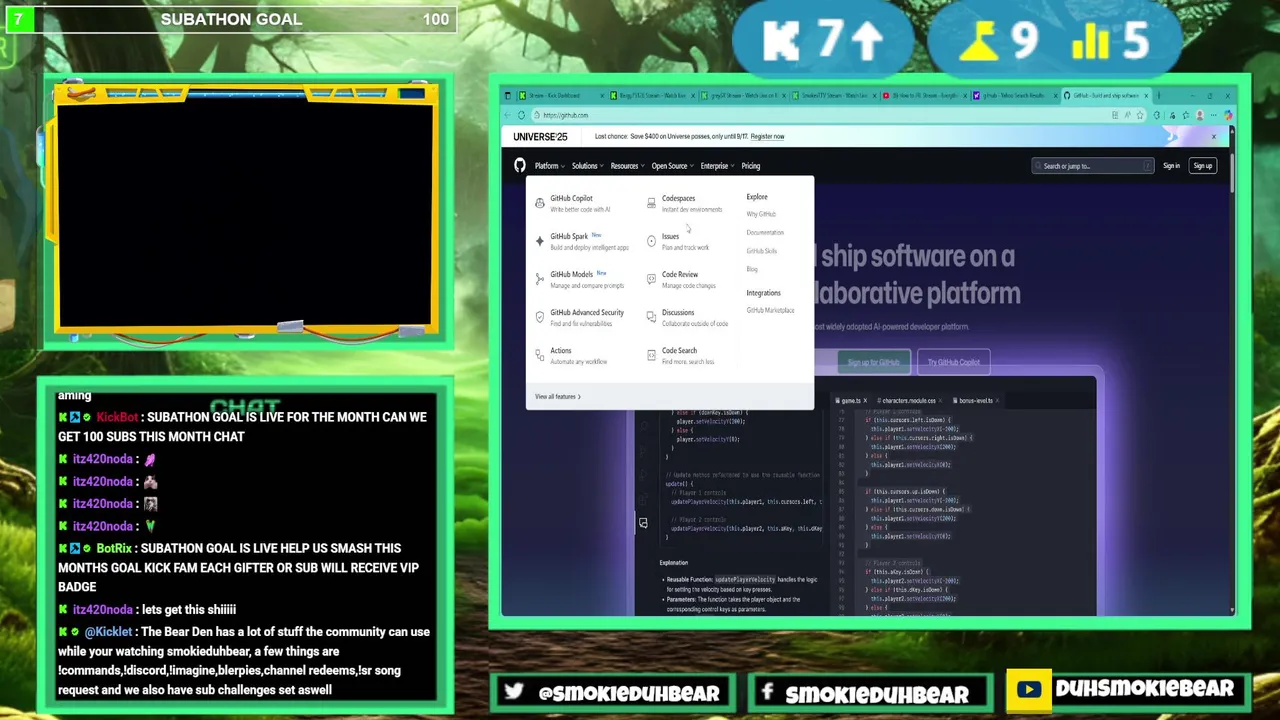Open the browser settings ellipsis menu
The image size is (1280, 720).
[x=1213, y=115]
